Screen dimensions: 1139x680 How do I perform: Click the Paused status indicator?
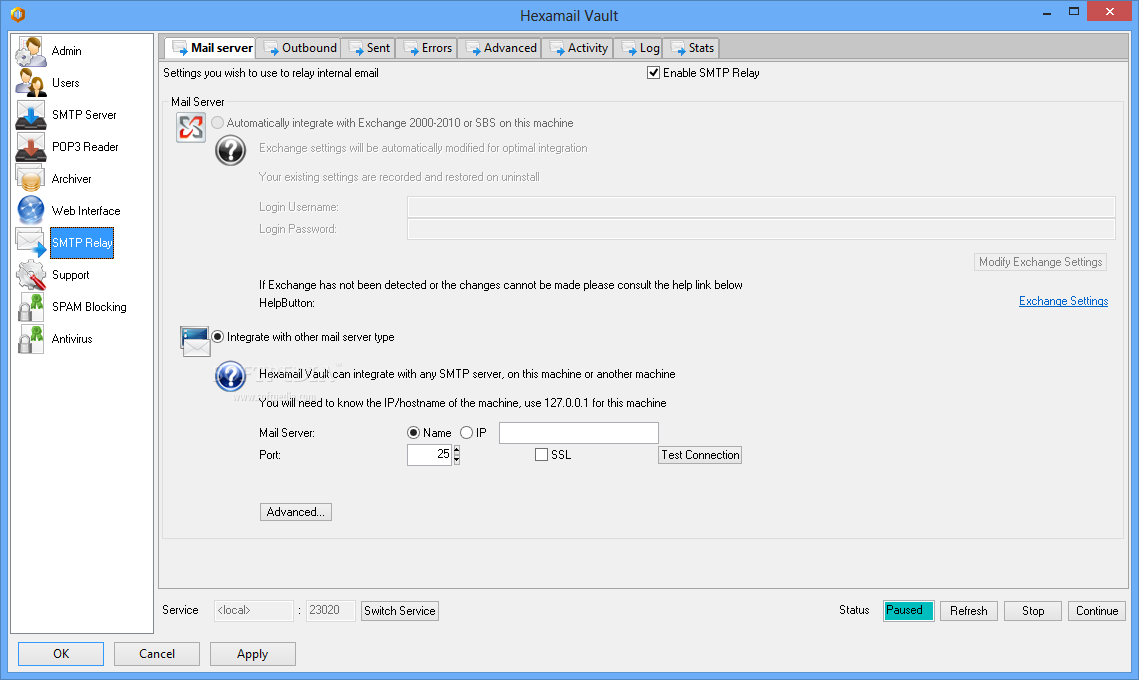909,611
